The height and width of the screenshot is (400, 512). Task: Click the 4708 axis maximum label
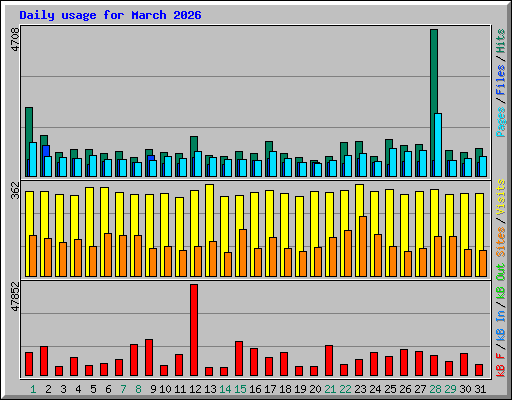(15, 39)
